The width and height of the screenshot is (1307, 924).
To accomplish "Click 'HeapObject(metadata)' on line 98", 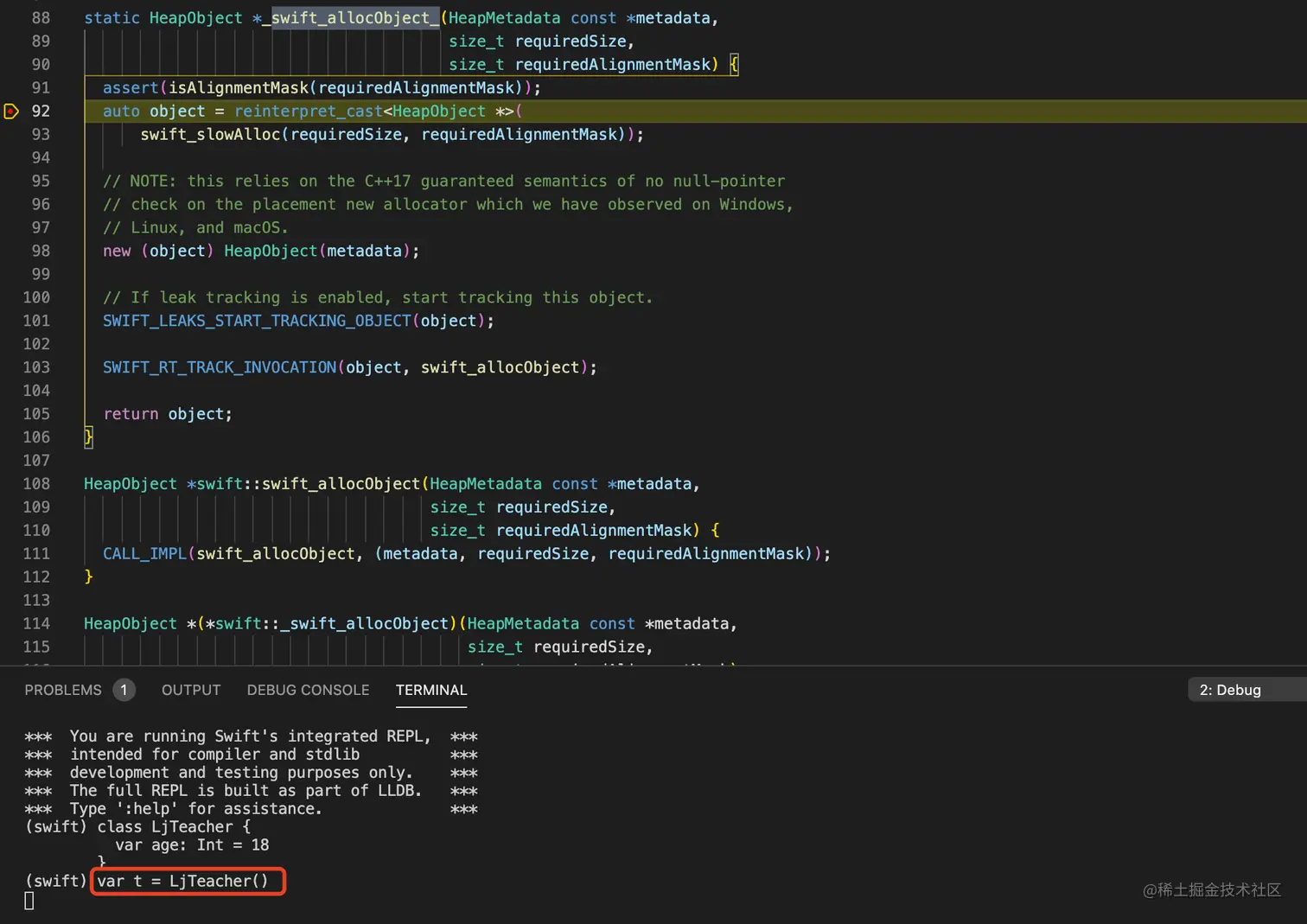I will 316,251.
